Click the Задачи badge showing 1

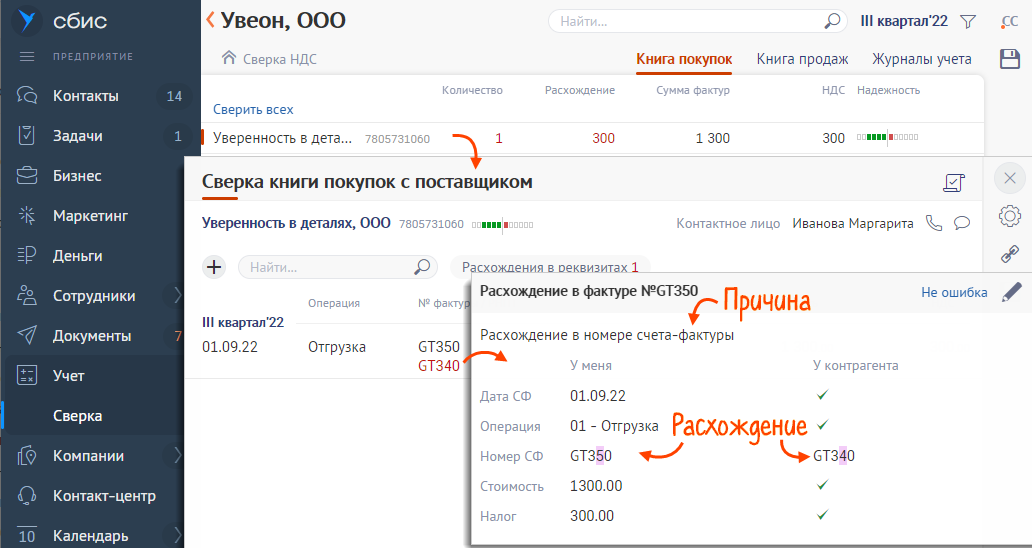(x=178, y=136)
